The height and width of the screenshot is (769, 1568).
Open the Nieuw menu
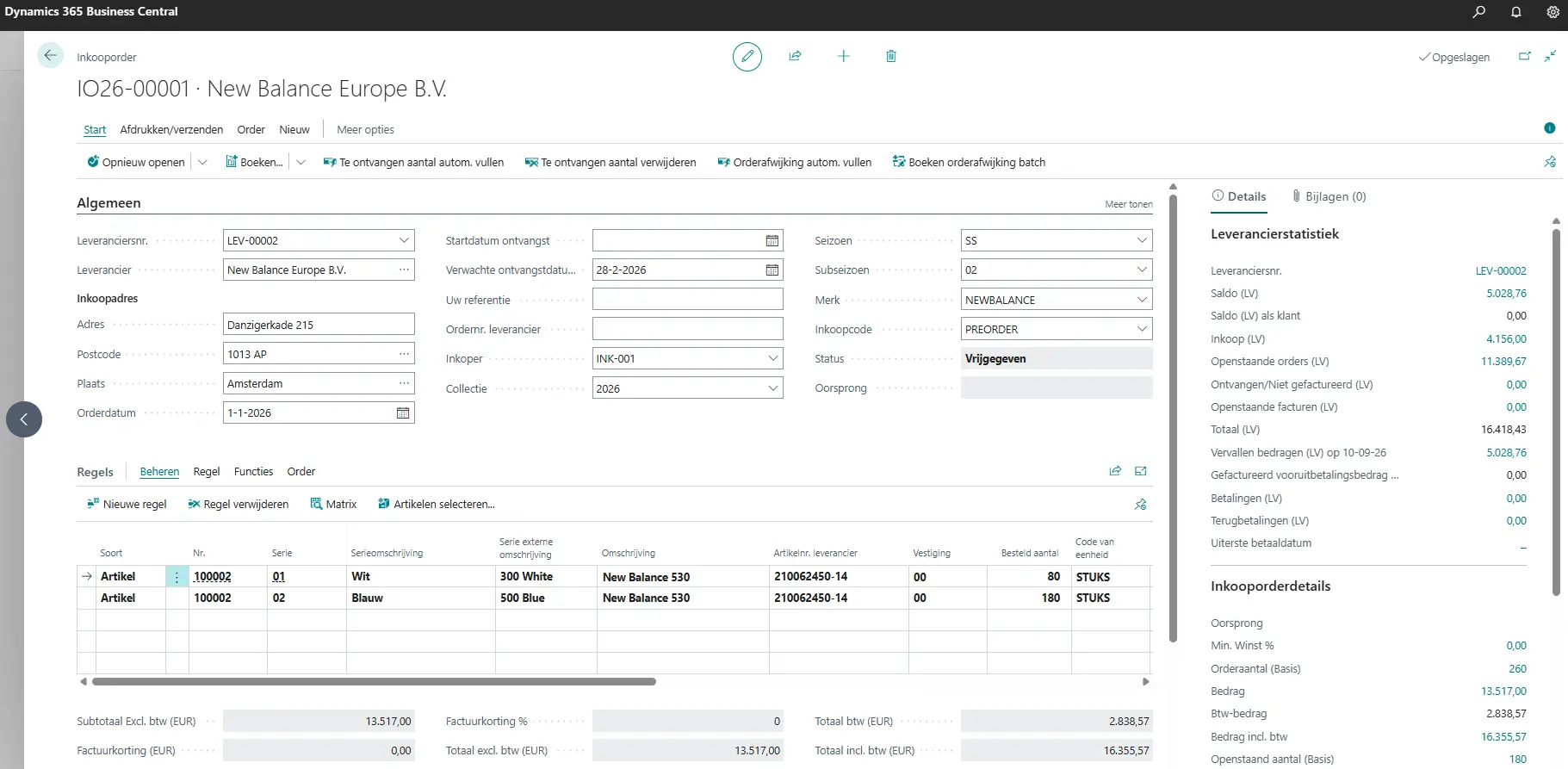click(294, 130)
